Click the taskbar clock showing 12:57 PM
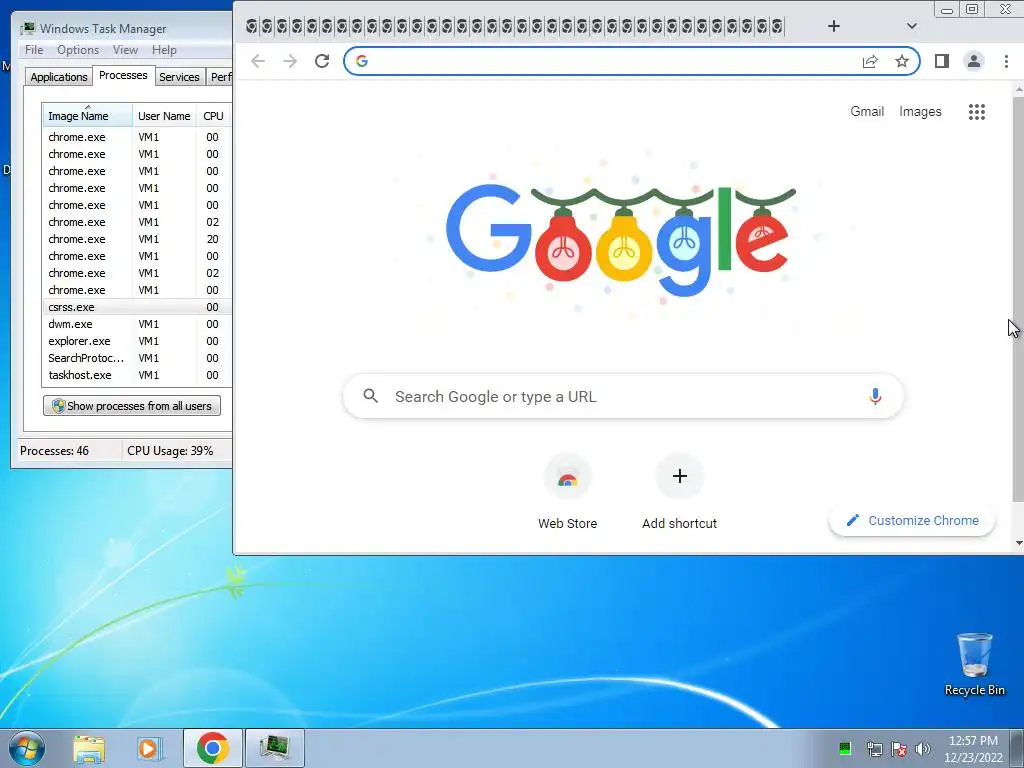 coord(973,749)
